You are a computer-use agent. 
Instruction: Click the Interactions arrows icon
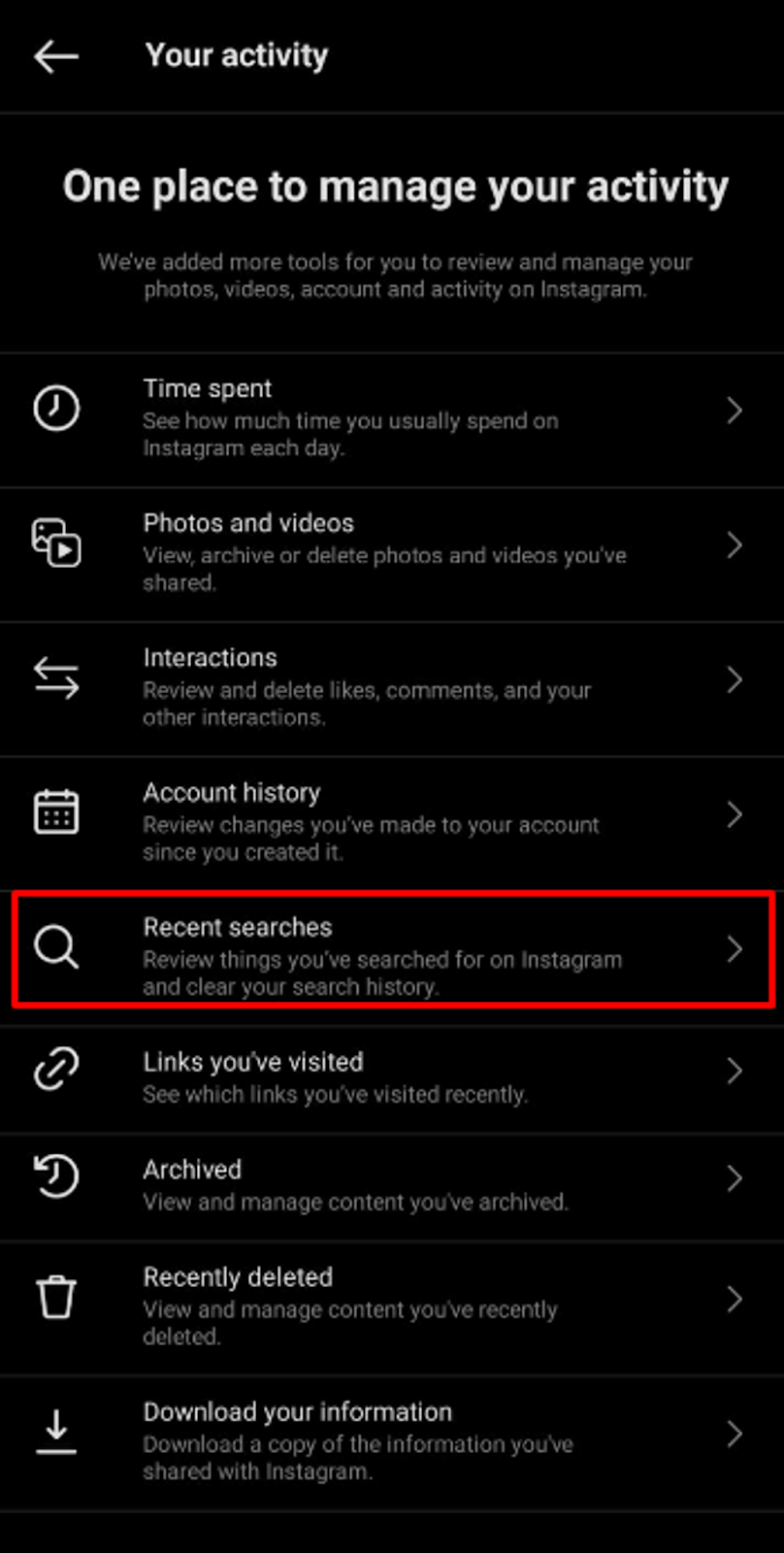coord(56,677)
